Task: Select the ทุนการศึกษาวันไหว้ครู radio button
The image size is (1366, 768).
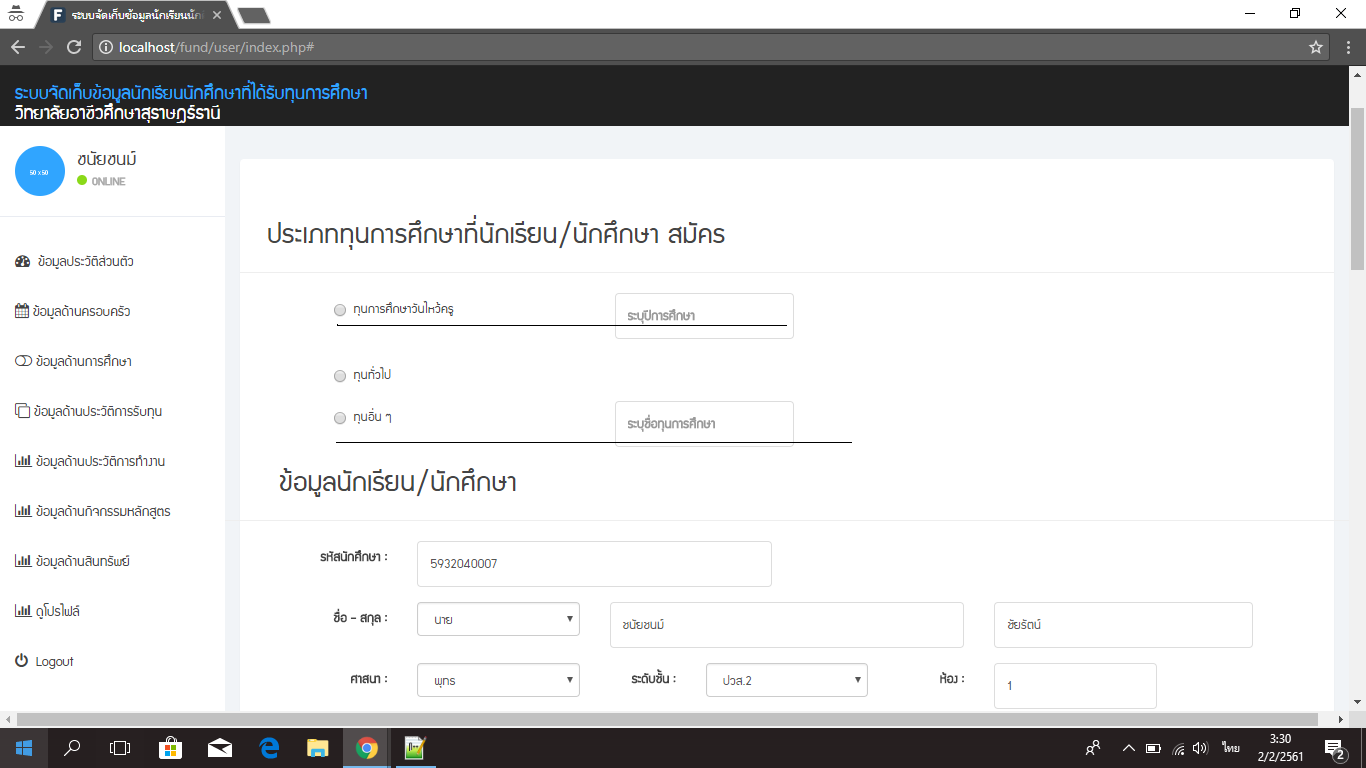Action: point(340,310)
